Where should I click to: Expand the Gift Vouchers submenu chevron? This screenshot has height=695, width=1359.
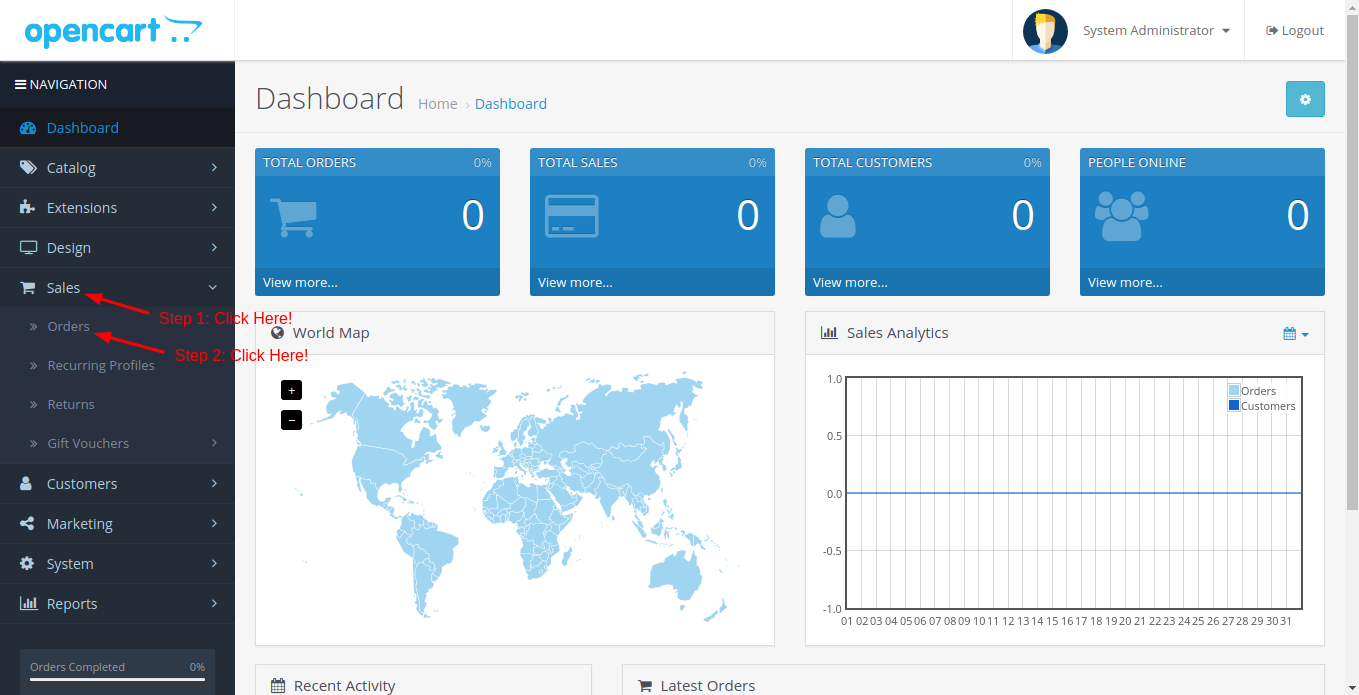pos(214,443)
